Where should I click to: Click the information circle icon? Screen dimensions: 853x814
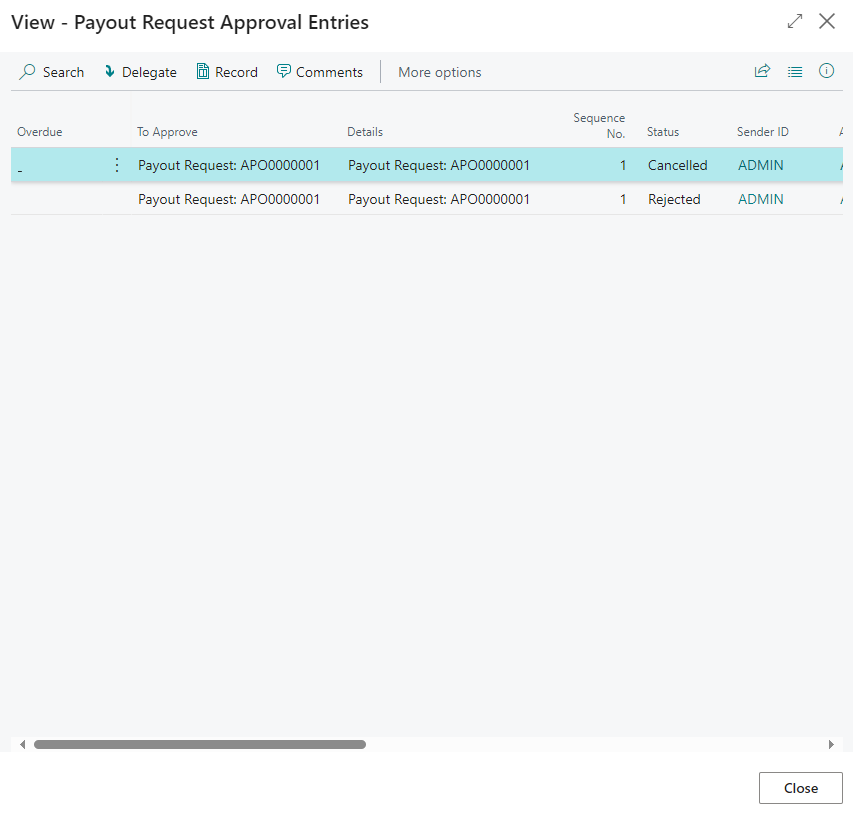(x=825, y=71)
